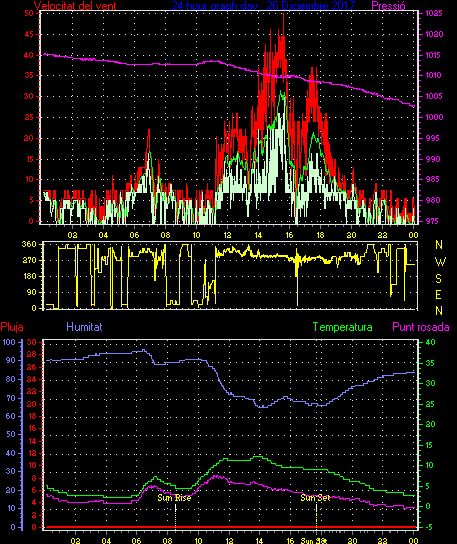Click the pressure value 1005
457x544 pixels.
click(434, 96)
